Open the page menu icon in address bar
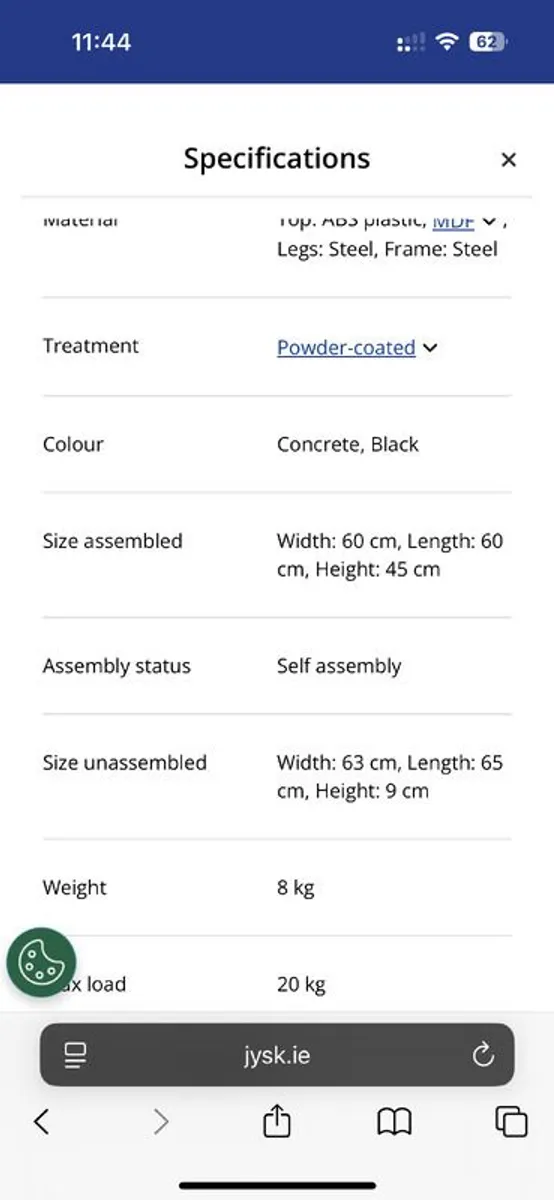This screenshot has width=554, height=1200. [75, 1055]
